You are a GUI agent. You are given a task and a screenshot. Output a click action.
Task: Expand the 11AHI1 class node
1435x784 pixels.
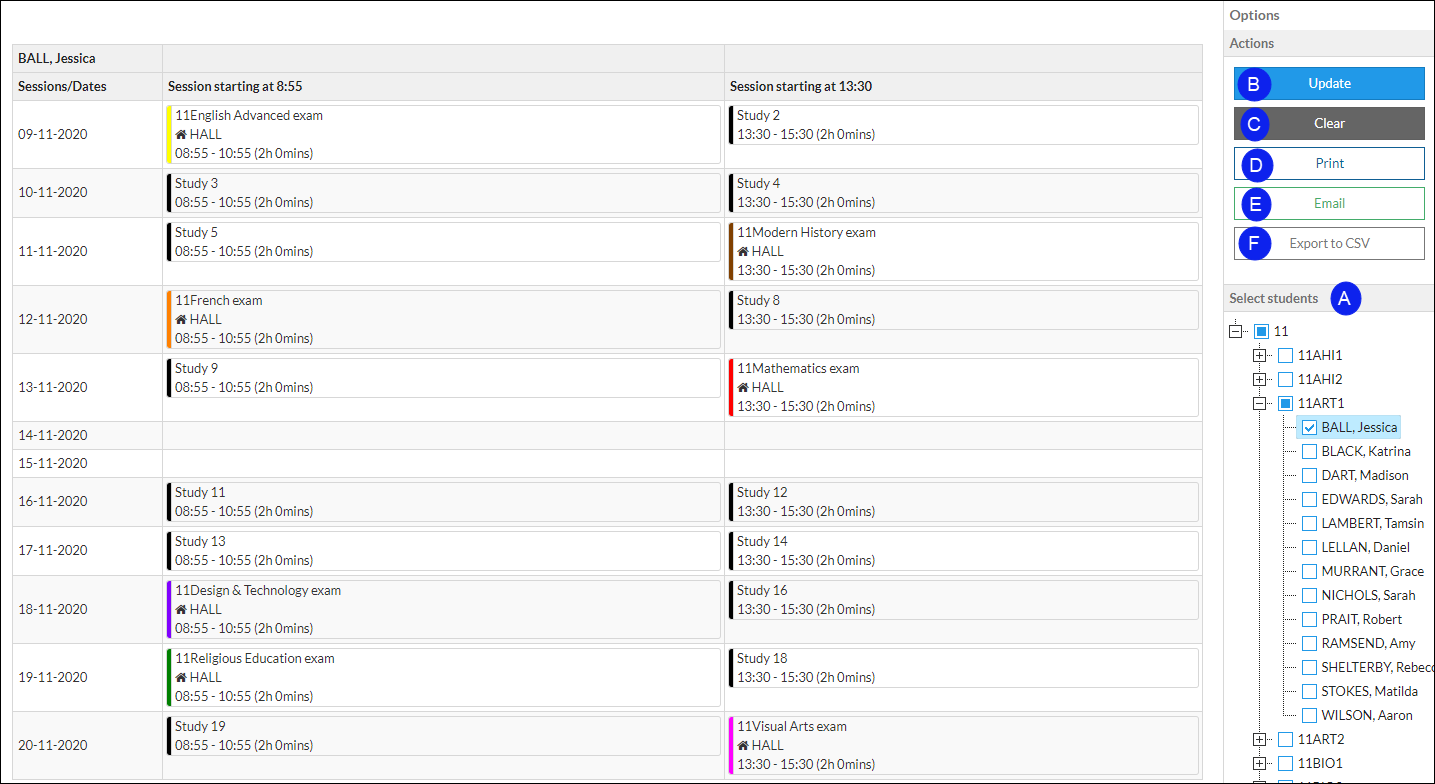tap(1260, 355)
